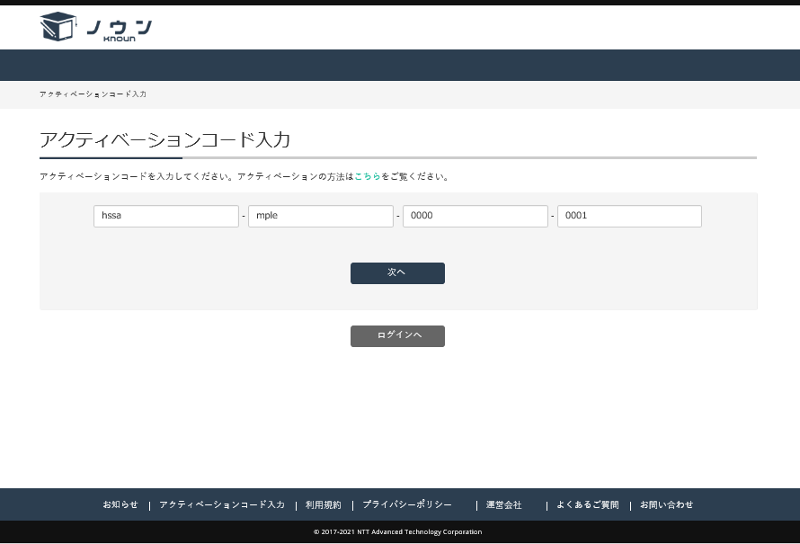Click the breadcrumb アクティベーションコード入力 text
The height and width of the screenshot is (544, 800).
[x=93, y=94]
